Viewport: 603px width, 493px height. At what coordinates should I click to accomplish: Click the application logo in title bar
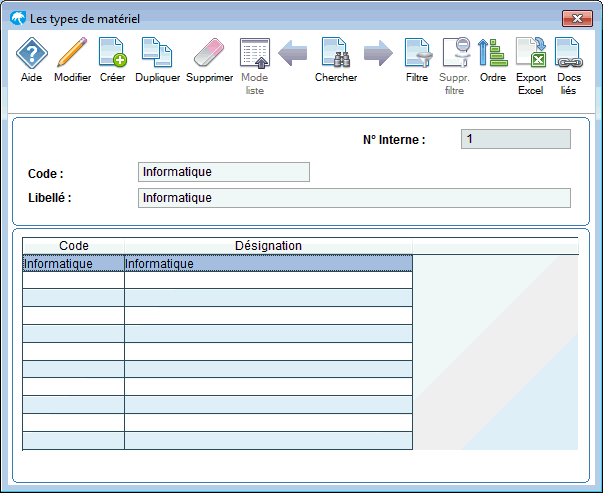[18, 18]
